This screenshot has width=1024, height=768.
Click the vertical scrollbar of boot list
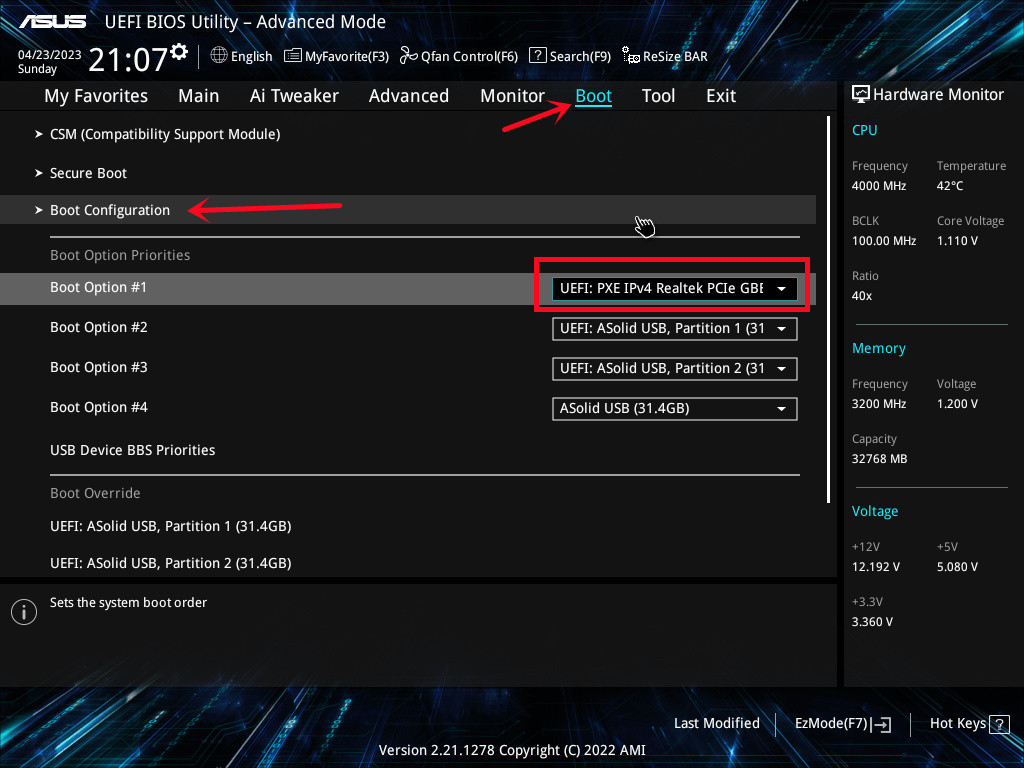828,310
